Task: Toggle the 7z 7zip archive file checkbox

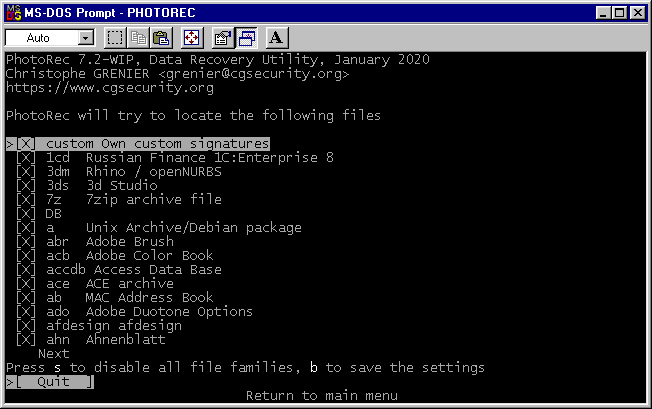Action: tap(26, 200)
